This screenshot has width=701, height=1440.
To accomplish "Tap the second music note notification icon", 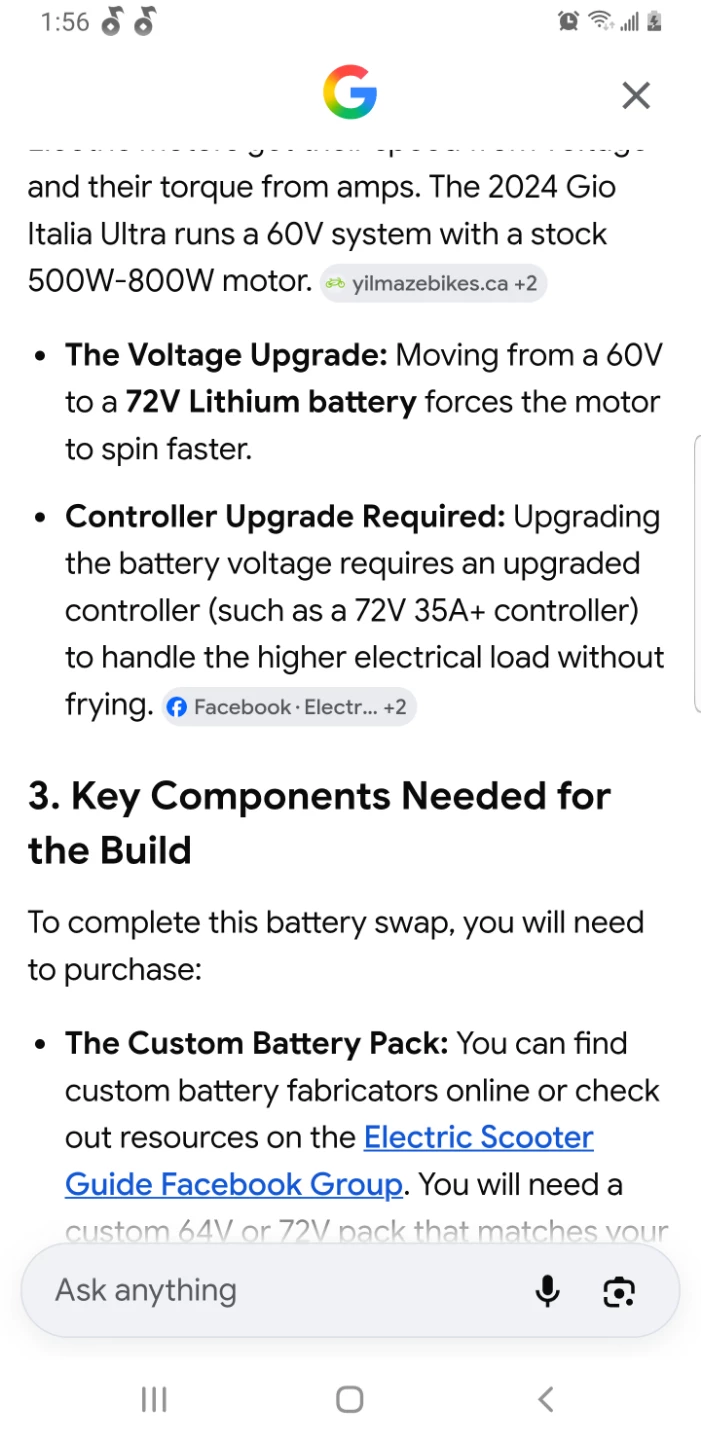I will click(145, 21).
